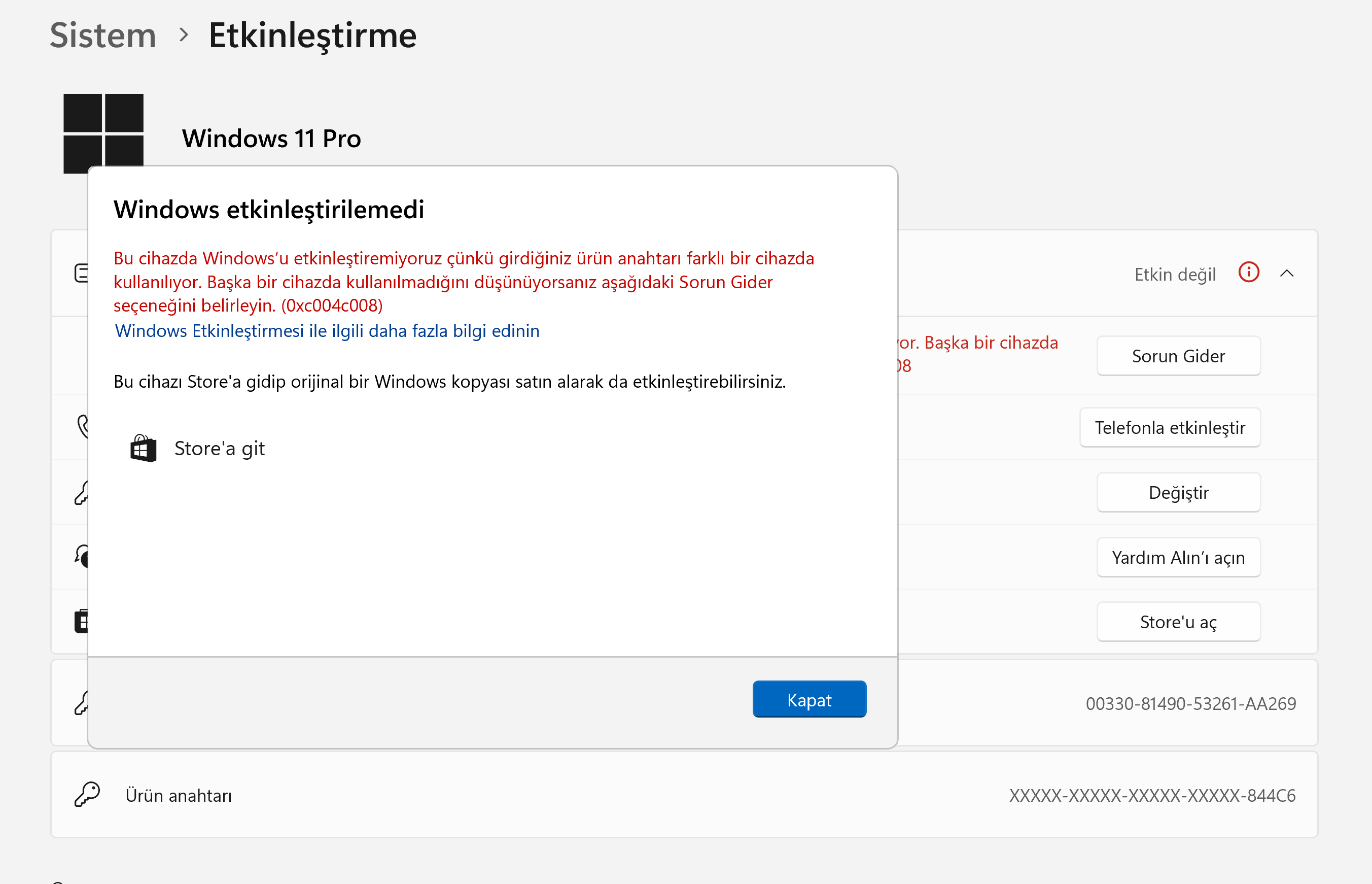
Task: Click the Değiştir product key button
Action: 1179,492
